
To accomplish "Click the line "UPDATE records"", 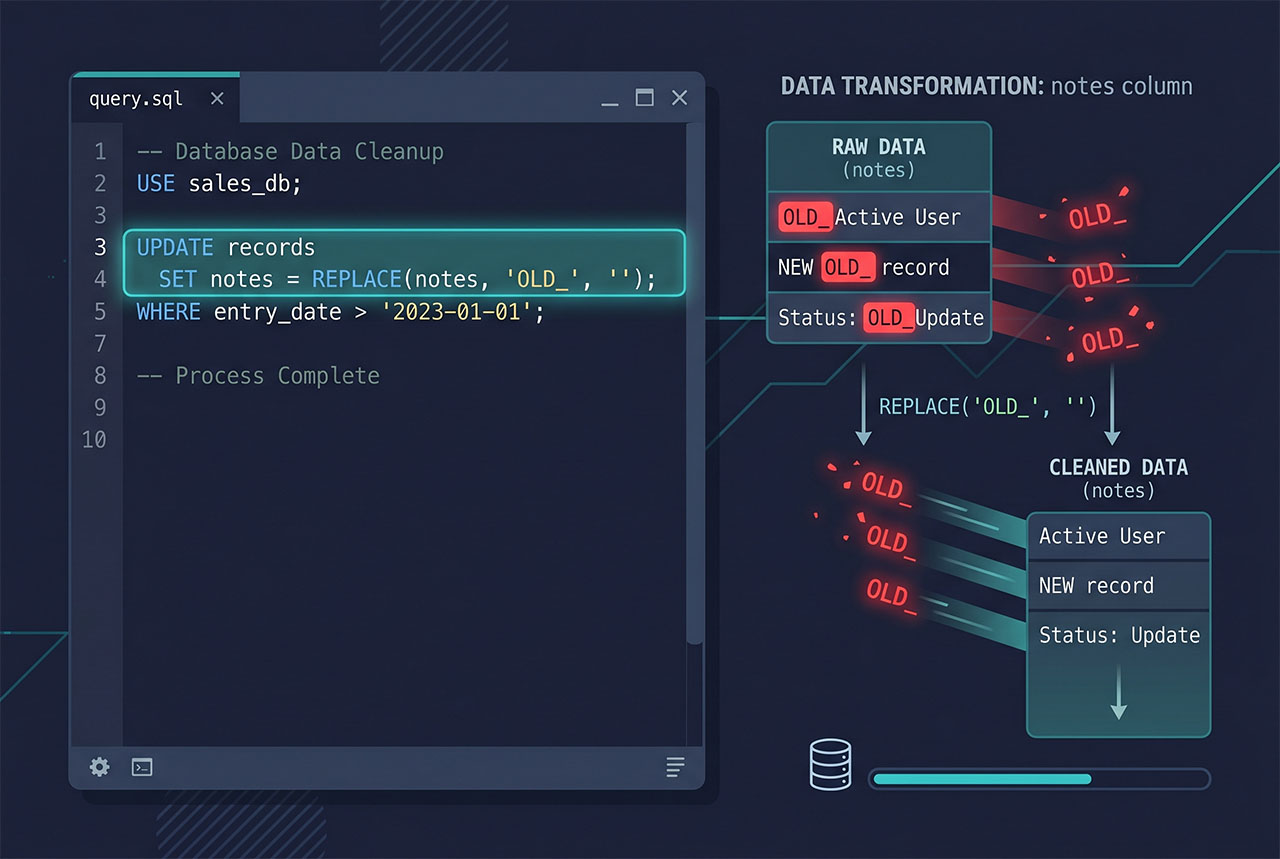I will (226, 247).
